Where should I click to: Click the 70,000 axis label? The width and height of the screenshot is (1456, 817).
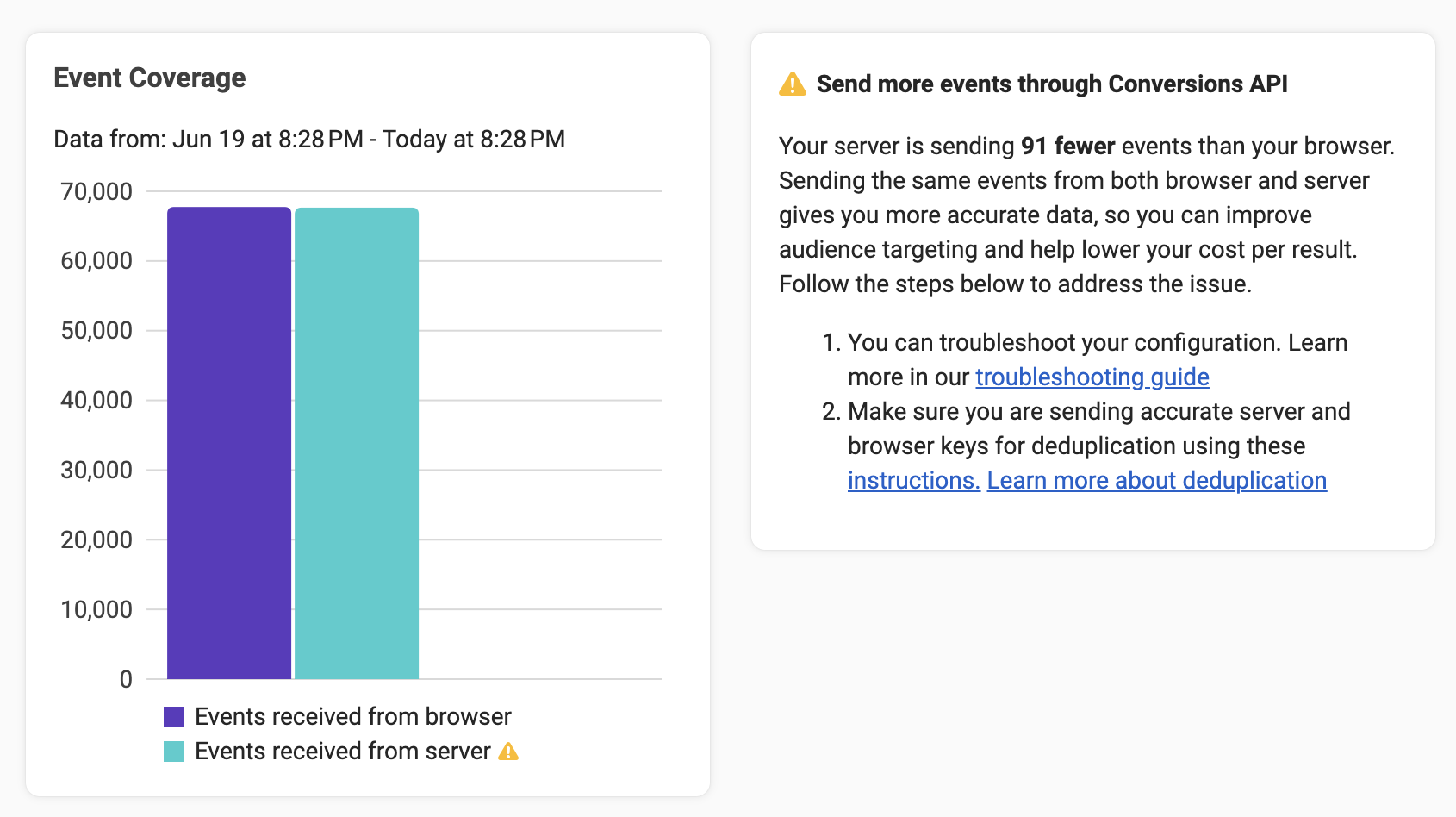[x=96, y=191]
